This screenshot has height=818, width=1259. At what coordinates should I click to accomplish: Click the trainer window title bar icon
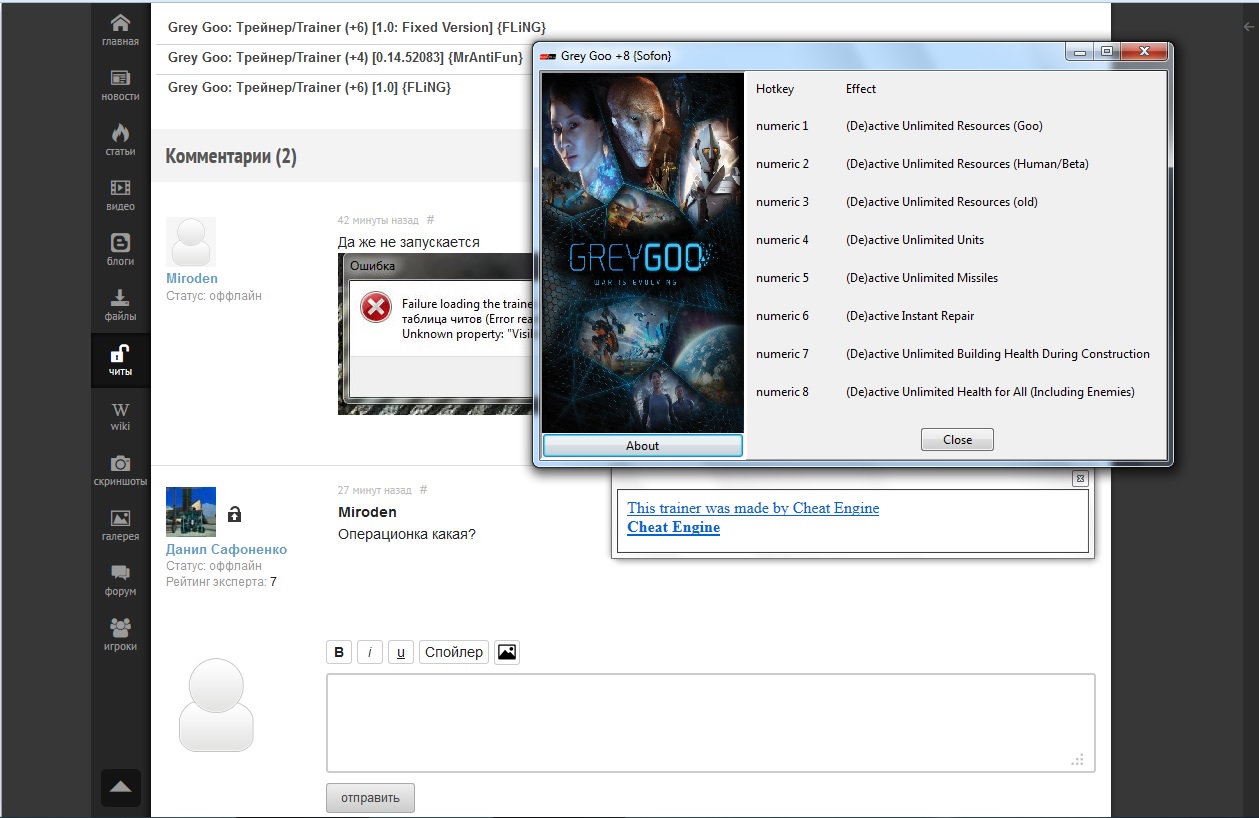pos(547,56)
